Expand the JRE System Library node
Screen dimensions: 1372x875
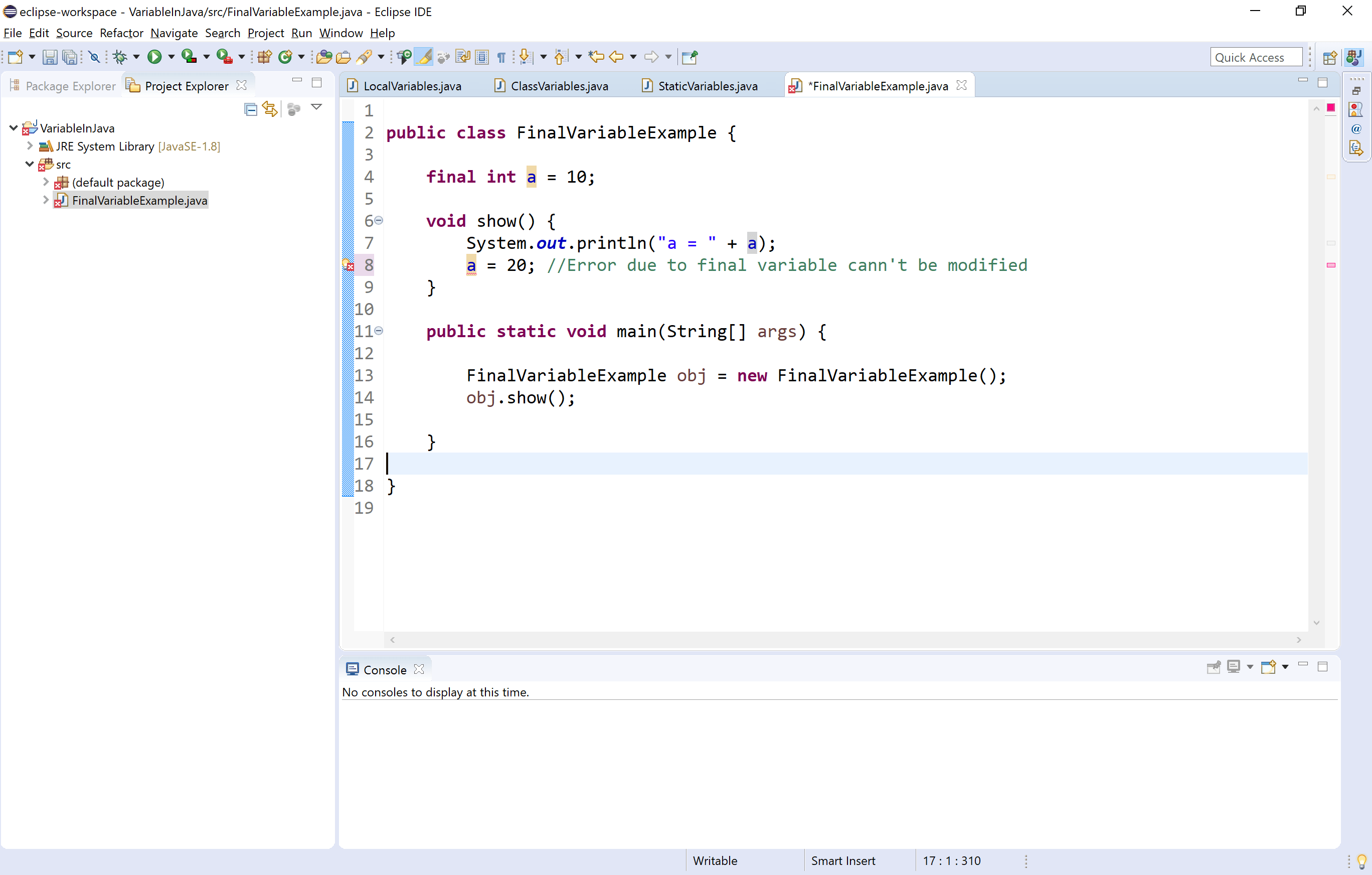point(29,146)
